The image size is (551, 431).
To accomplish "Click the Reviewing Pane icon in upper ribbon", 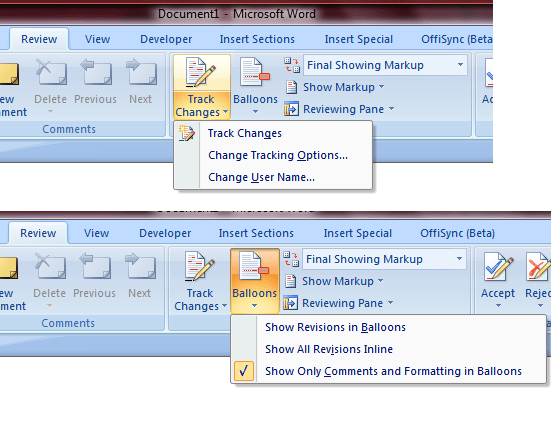I will coord(291,109).
